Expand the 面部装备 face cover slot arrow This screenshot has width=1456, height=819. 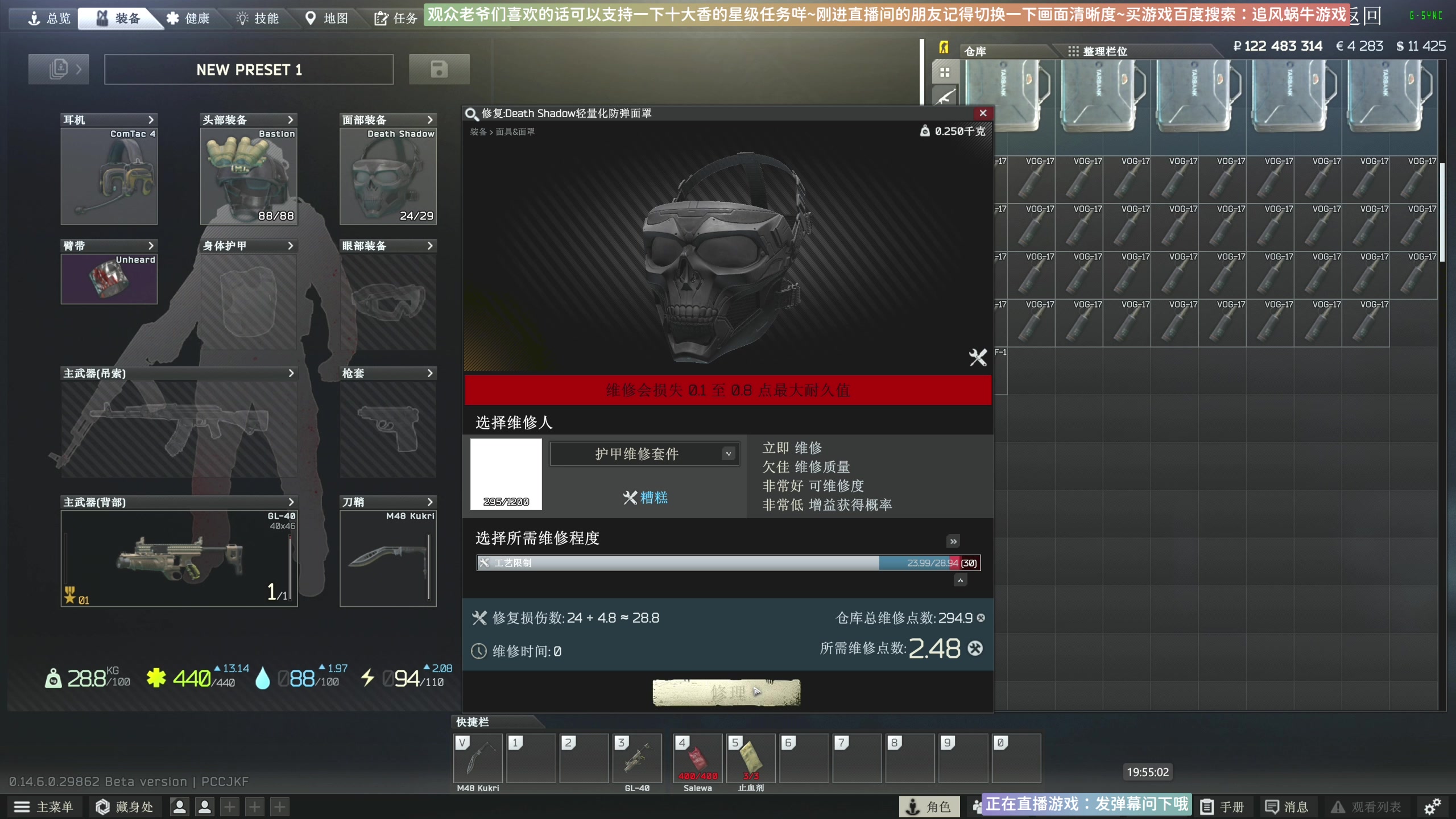coord(430,119)
